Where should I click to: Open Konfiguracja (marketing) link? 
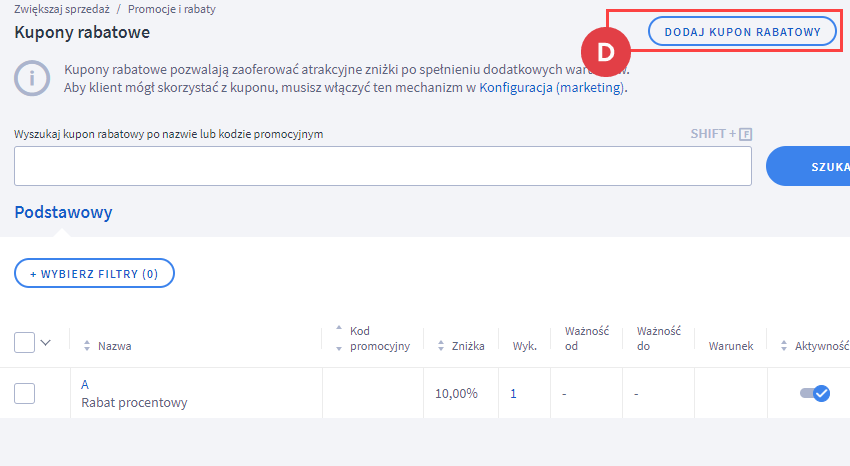(x=552, y=87)
